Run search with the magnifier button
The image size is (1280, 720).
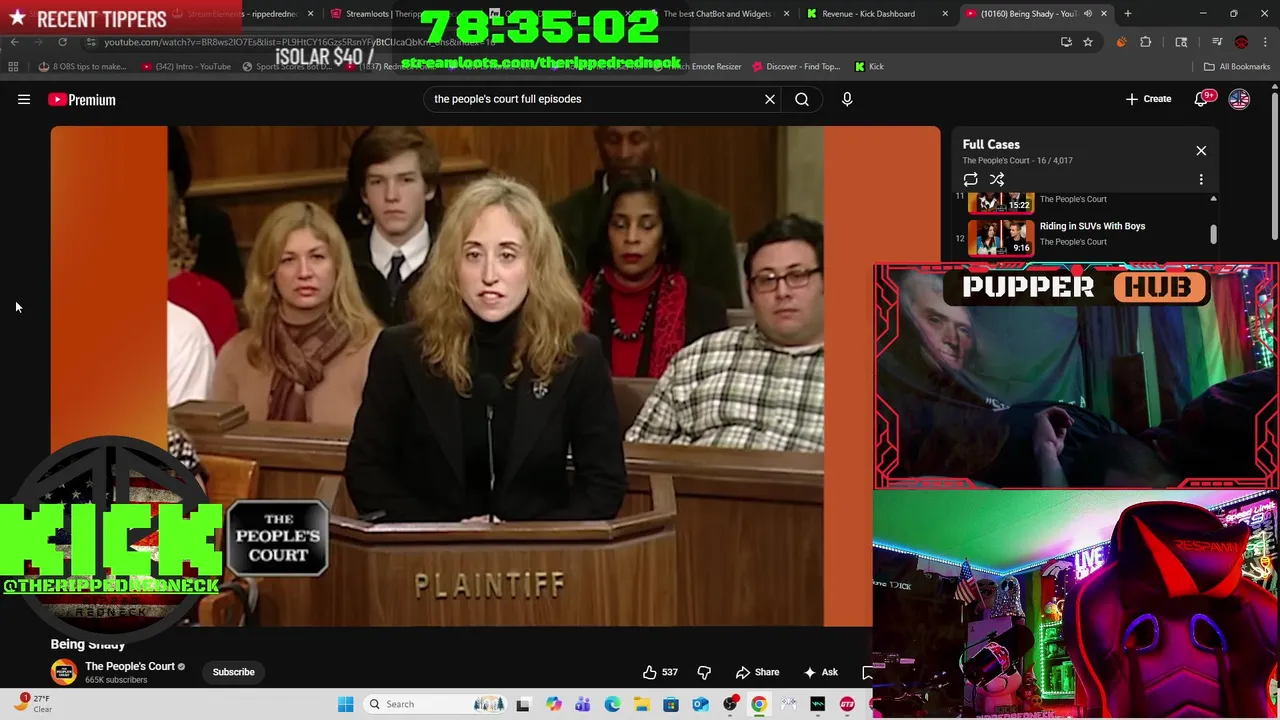click(x=802, y=99)
